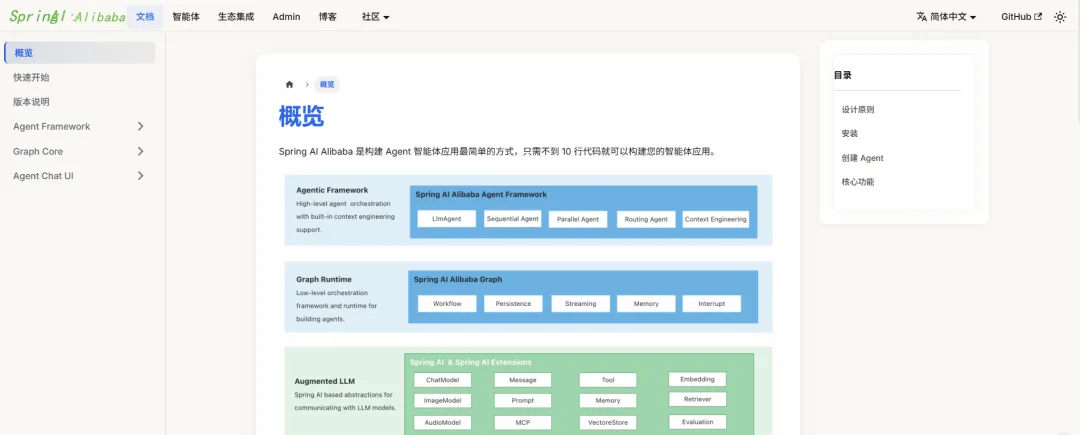Viewport: 1080px width, 435px height.
Task: Click the Message box in the diagram
Action: pos(523,380)
